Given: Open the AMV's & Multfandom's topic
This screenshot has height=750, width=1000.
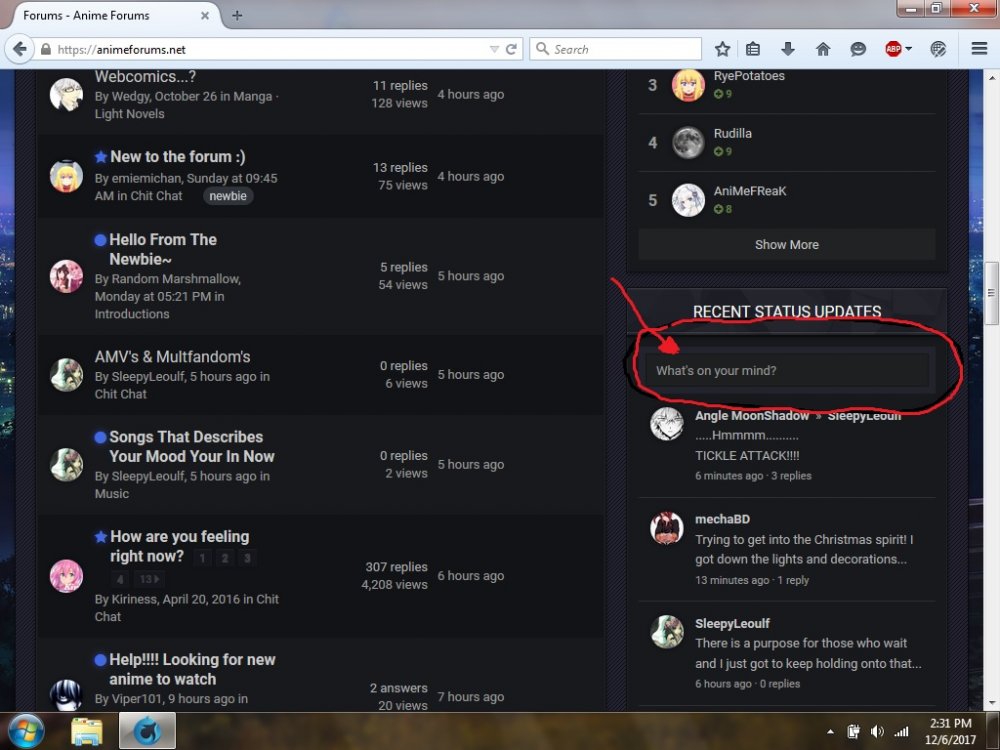Looking at the screenshot, I should 172,357.
